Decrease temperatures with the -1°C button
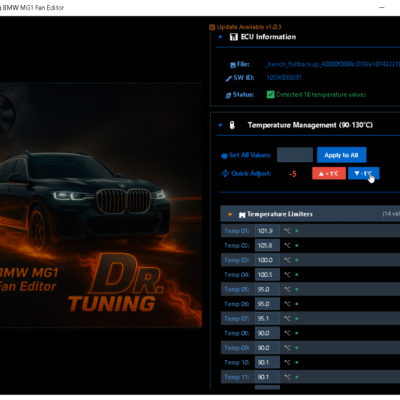 363,173
